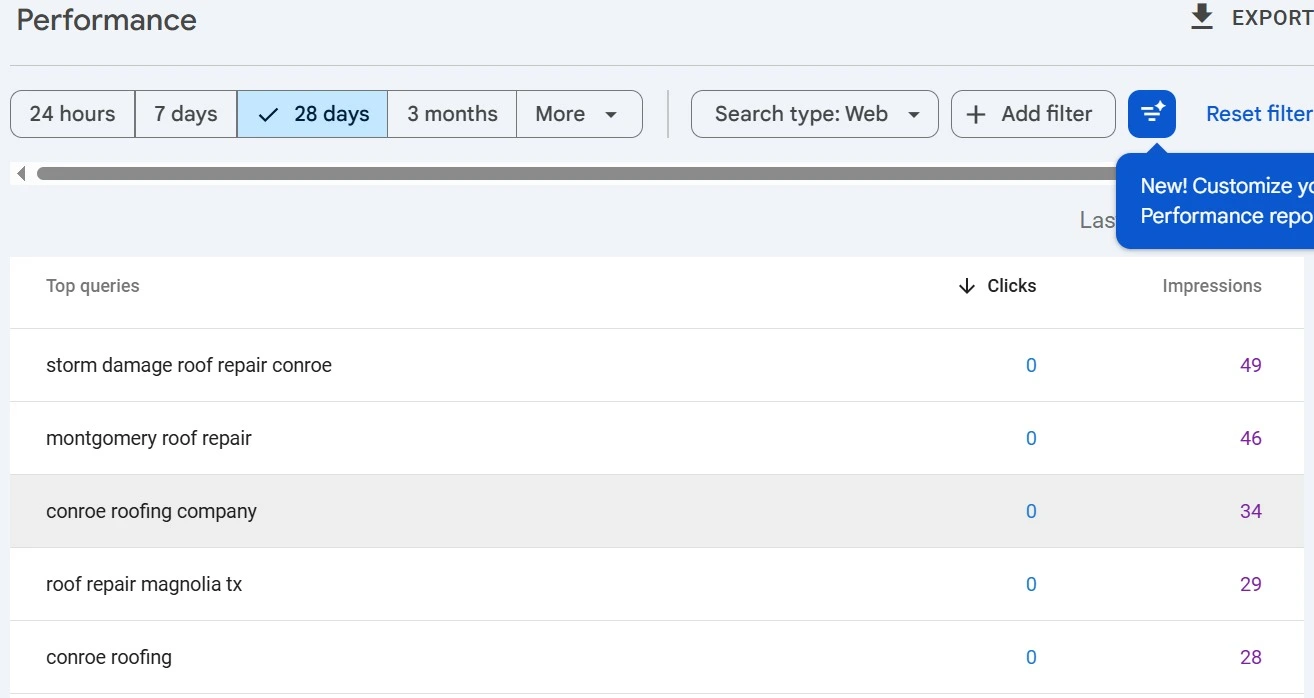Open the customize report filter icon button
This screenshot has height=698, width=1314.
(1152, 114)
